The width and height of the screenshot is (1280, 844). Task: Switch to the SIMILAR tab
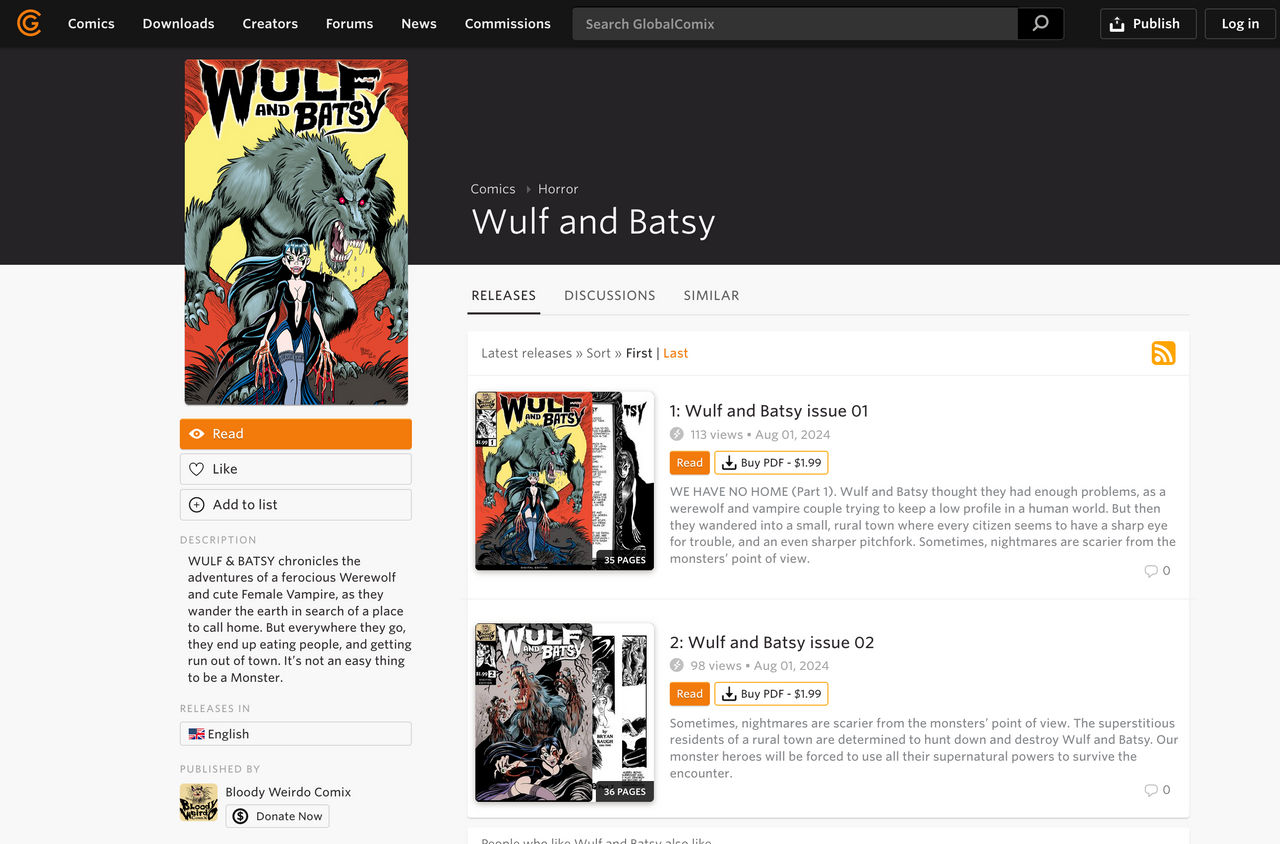coord(711,295)
